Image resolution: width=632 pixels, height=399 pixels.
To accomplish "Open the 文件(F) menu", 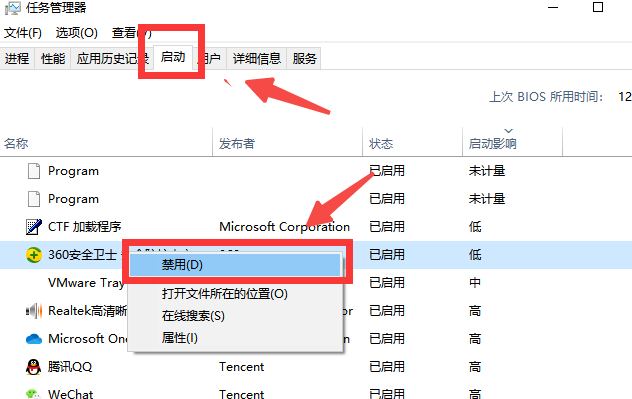I will pyautogui.click(x=23, y=33).
